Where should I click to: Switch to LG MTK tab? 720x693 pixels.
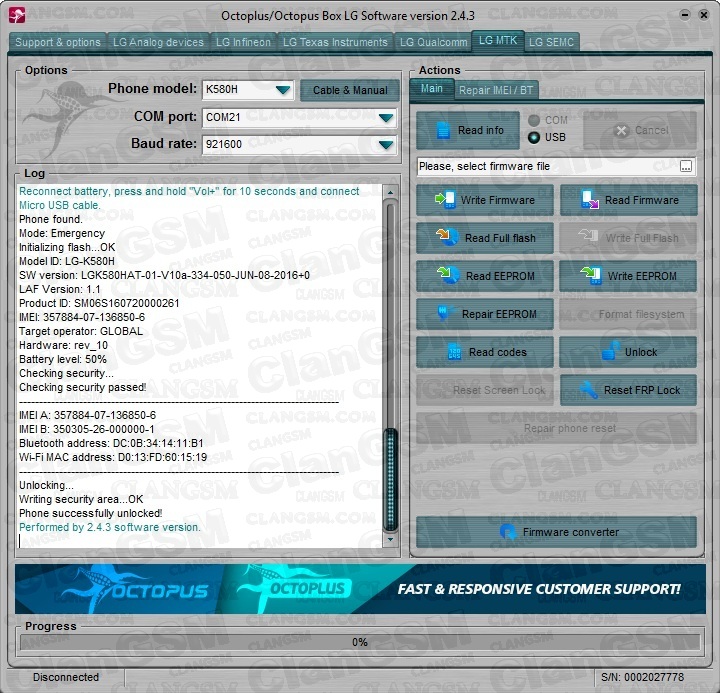tap(498, 41)
